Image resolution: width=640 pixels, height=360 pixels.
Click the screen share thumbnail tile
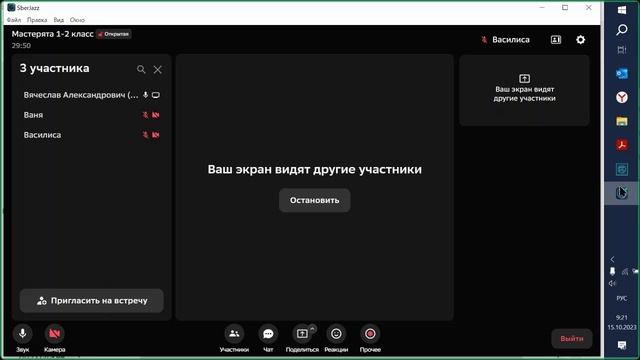524,90
